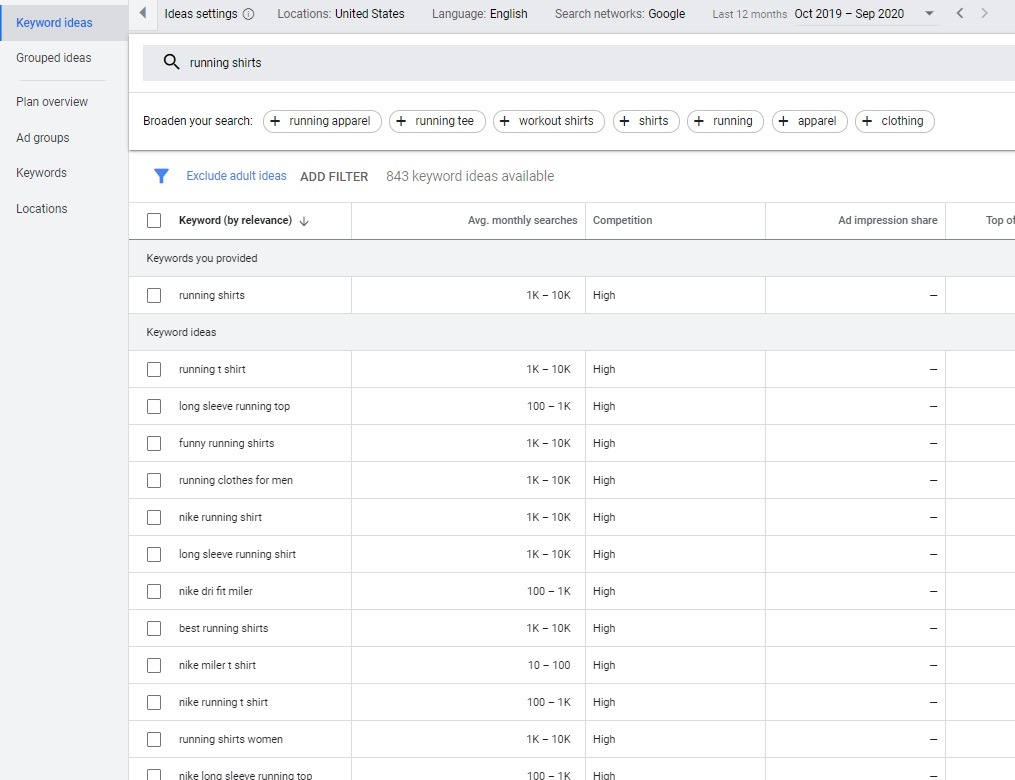
Task: Sort by Avg. monthly searches column
Action: [522, 220]
